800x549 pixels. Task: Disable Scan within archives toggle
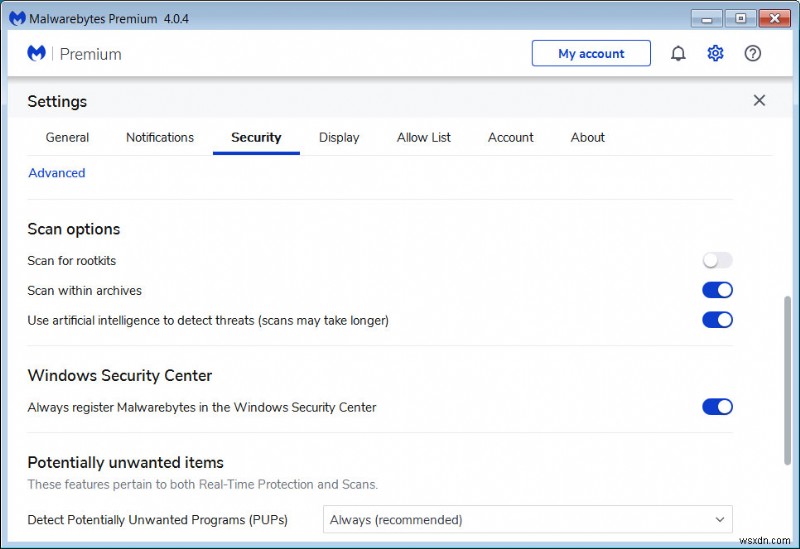click(x=717, y=290)
